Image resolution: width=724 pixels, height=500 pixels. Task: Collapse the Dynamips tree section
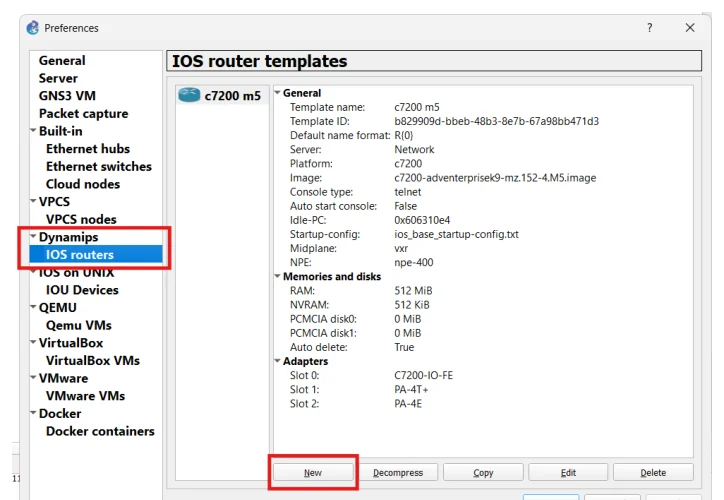tap(33, 236)
